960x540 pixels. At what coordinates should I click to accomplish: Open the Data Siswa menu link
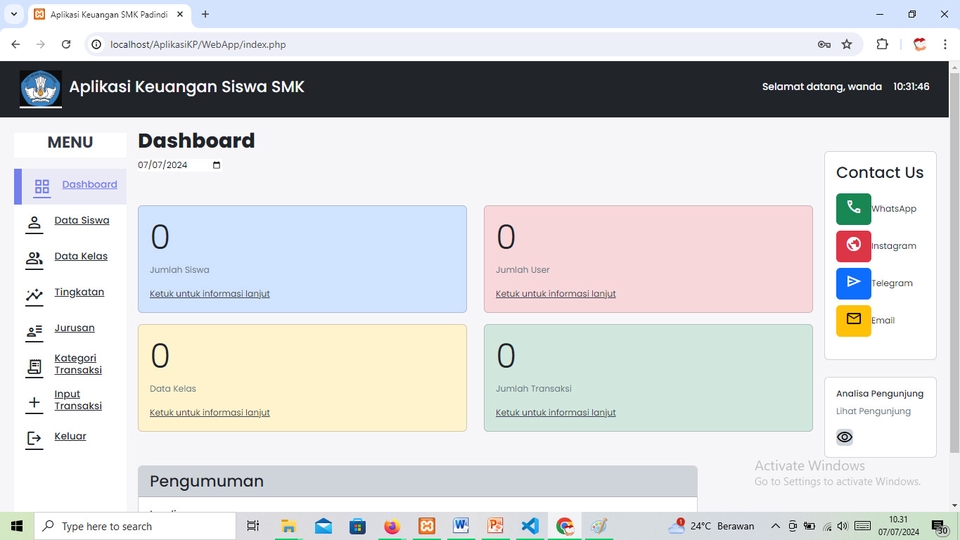(x=81, y=220)
